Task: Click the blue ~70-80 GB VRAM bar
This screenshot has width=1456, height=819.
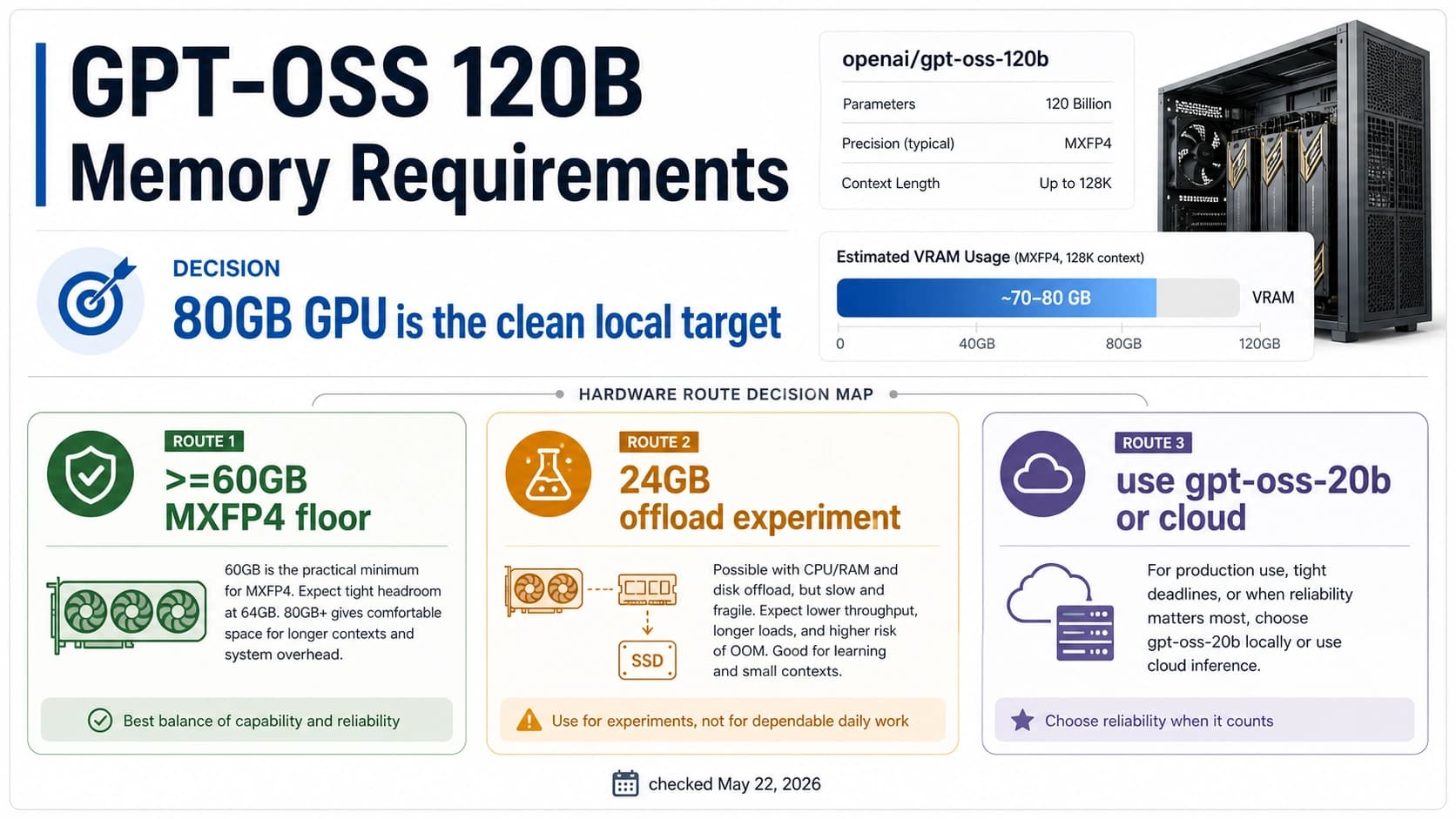Action: tap(996, 298)
